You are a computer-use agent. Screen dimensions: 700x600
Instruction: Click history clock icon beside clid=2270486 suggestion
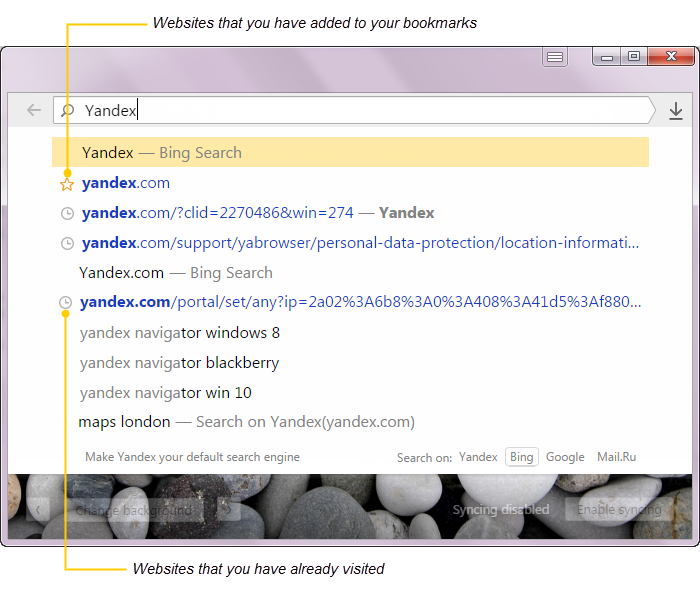click(x=67, y=214)
